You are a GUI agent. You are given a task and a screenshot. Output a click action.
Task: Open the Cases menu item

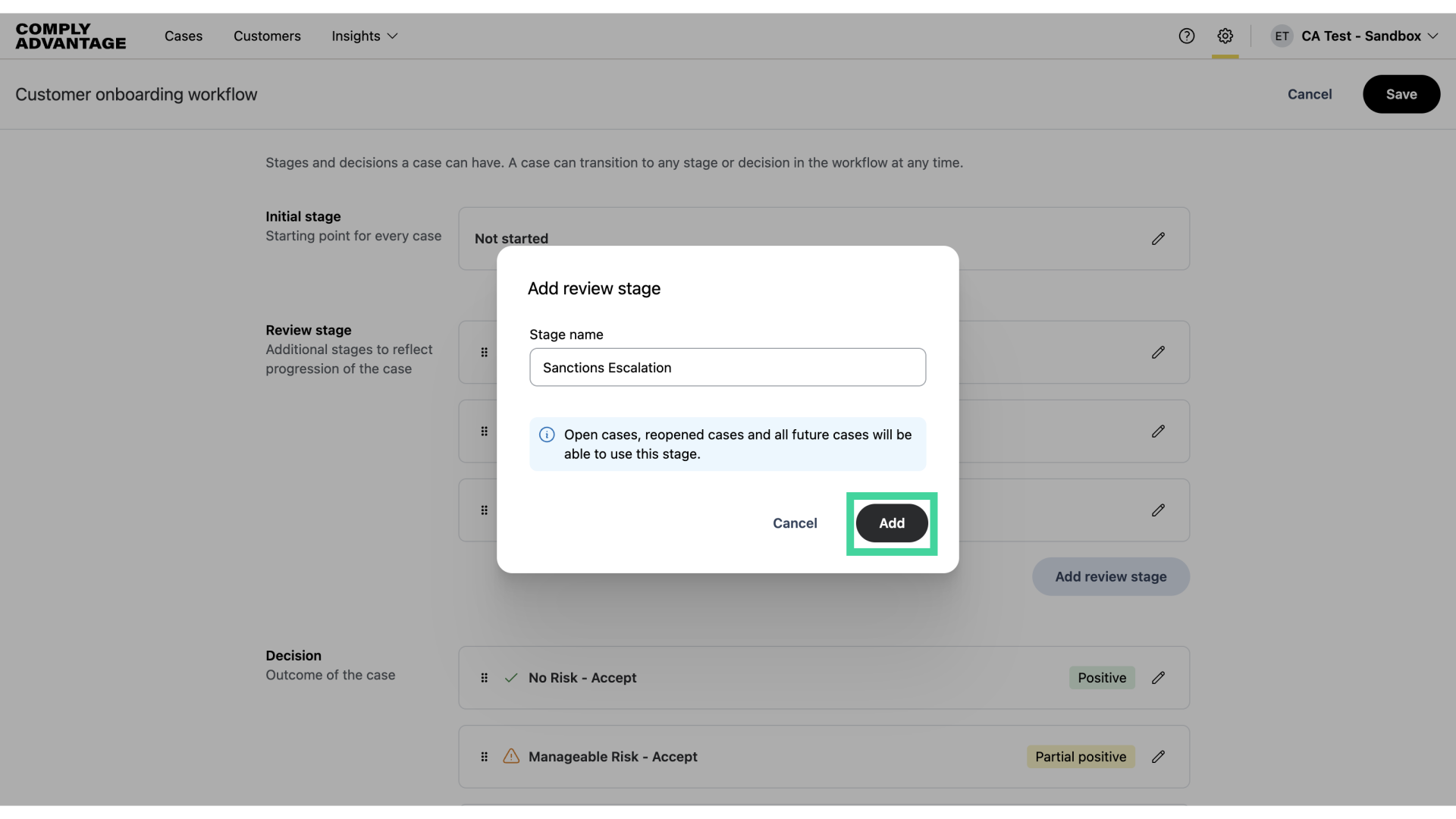(184, 36)
